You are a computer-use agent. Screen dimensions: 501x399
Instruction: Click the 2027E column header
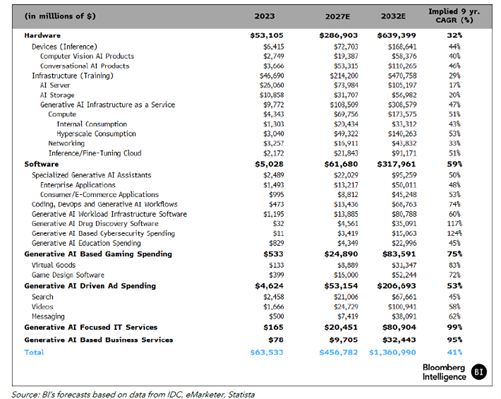338,16
